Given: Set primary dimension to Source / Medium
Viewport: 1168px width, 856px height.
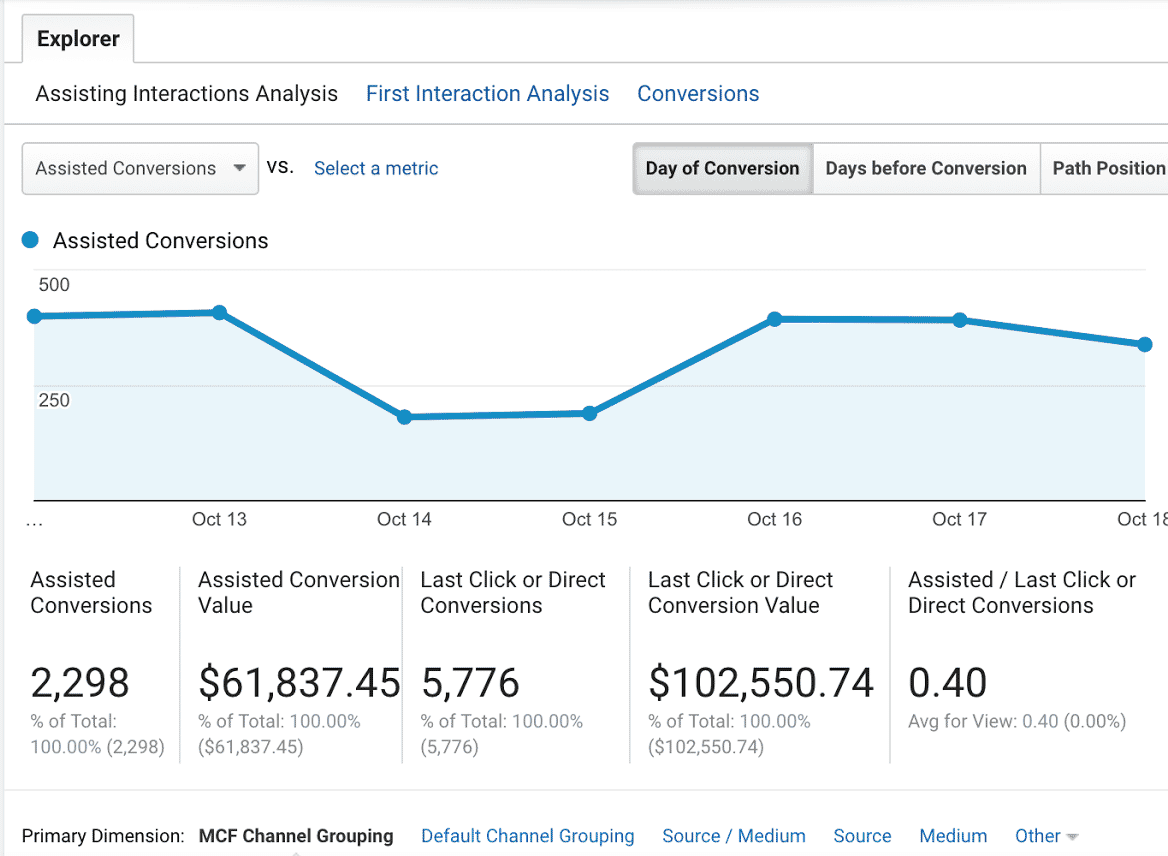Looking at the screenshot, I should [733, 836].
